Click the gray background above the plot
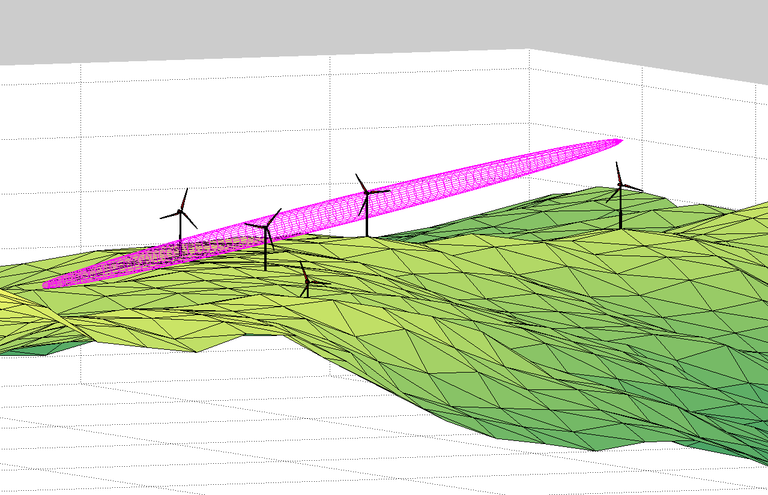This screenshot has width=768, height=495. coord(300,25)
